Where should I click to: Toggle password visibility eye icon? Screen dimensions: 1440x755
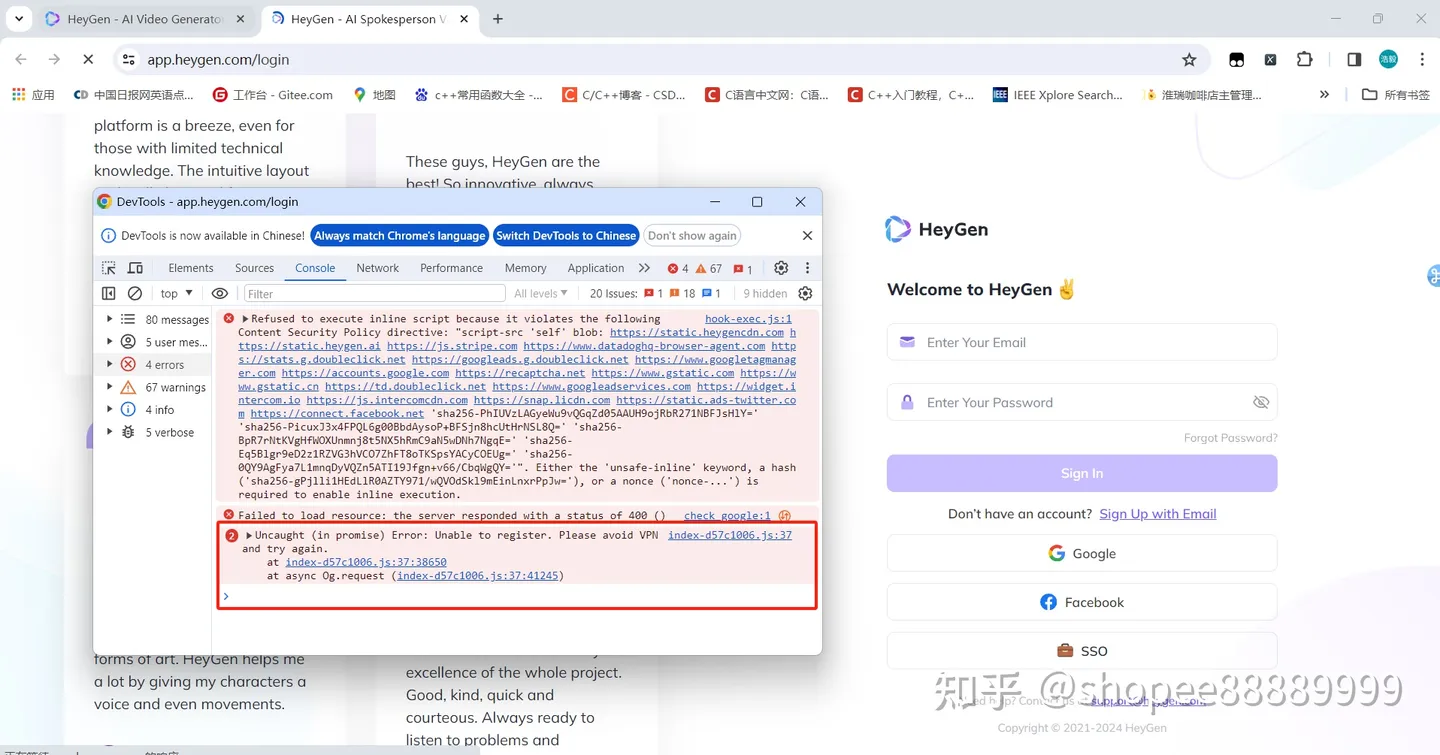(1261, 402)
